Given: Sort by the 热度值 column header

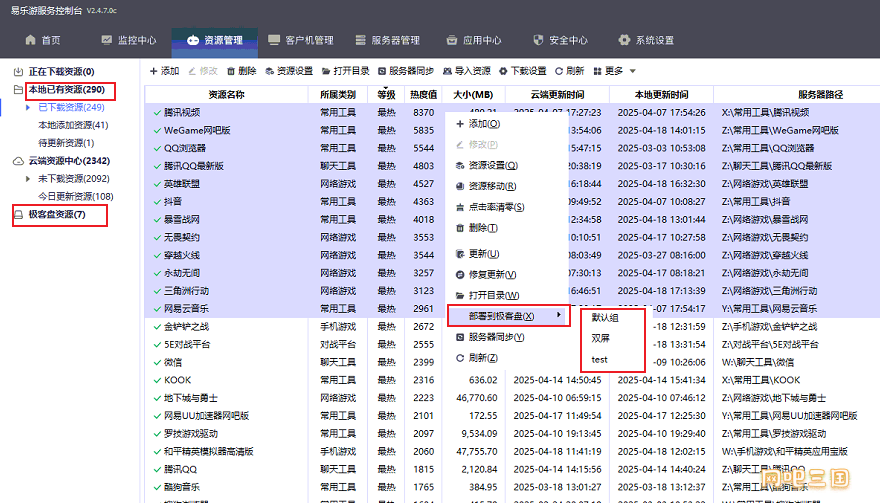Looking at the screenshot, I should [x=423, y=94].
